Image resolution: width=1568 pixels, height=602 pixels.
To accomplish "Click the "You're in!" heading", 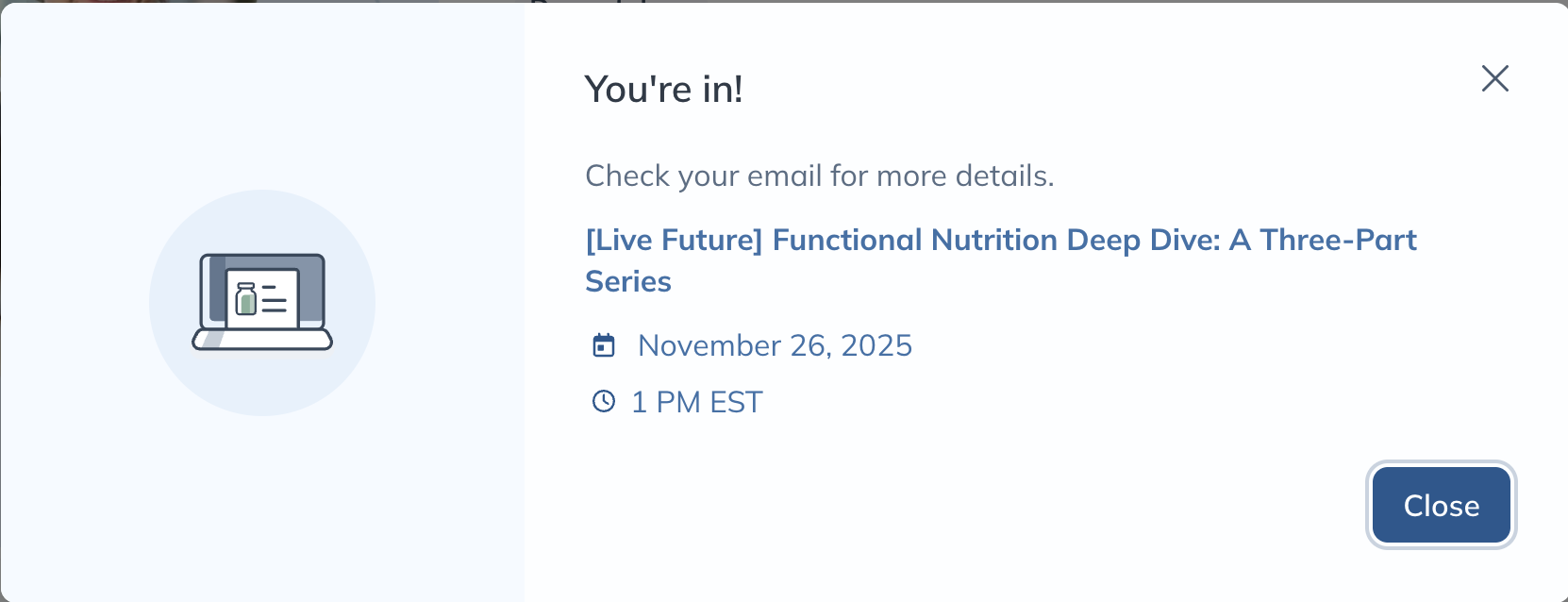I will coord(664,89).
